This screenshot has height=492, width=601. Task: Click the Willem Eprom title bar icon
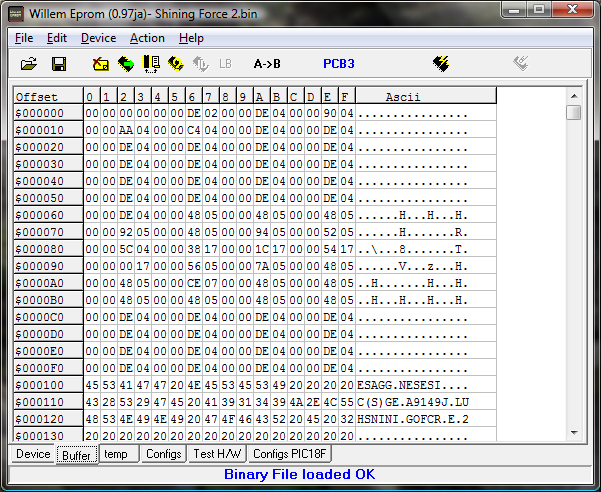tap(16, 14)
